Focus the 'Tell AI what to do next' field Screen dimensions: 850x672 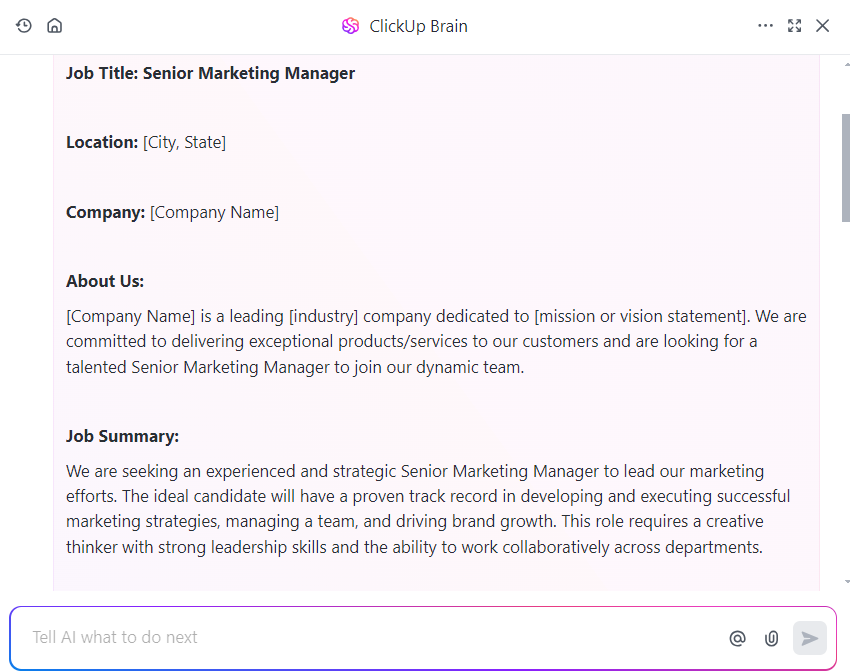point(374,637)
